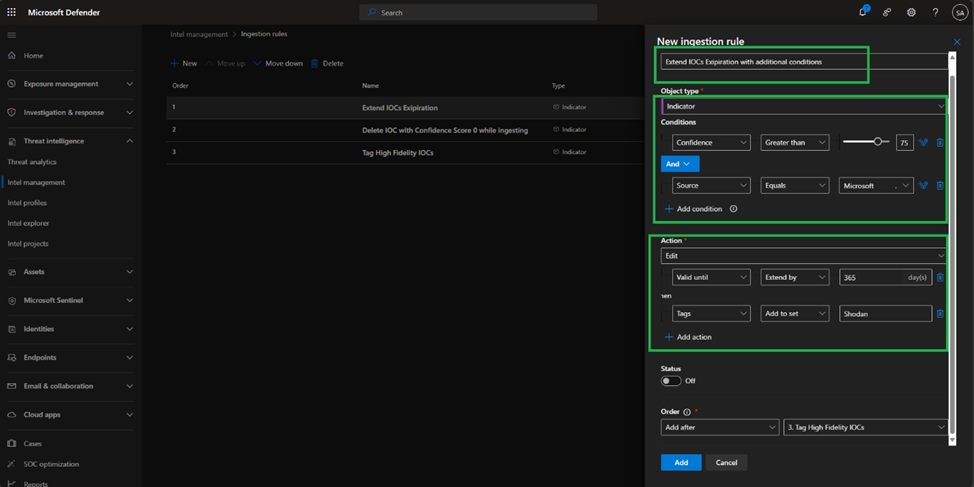Delete the Confidence condition with trash icon
This screenshot has width=974, height=487.
(x=940, y=142)
